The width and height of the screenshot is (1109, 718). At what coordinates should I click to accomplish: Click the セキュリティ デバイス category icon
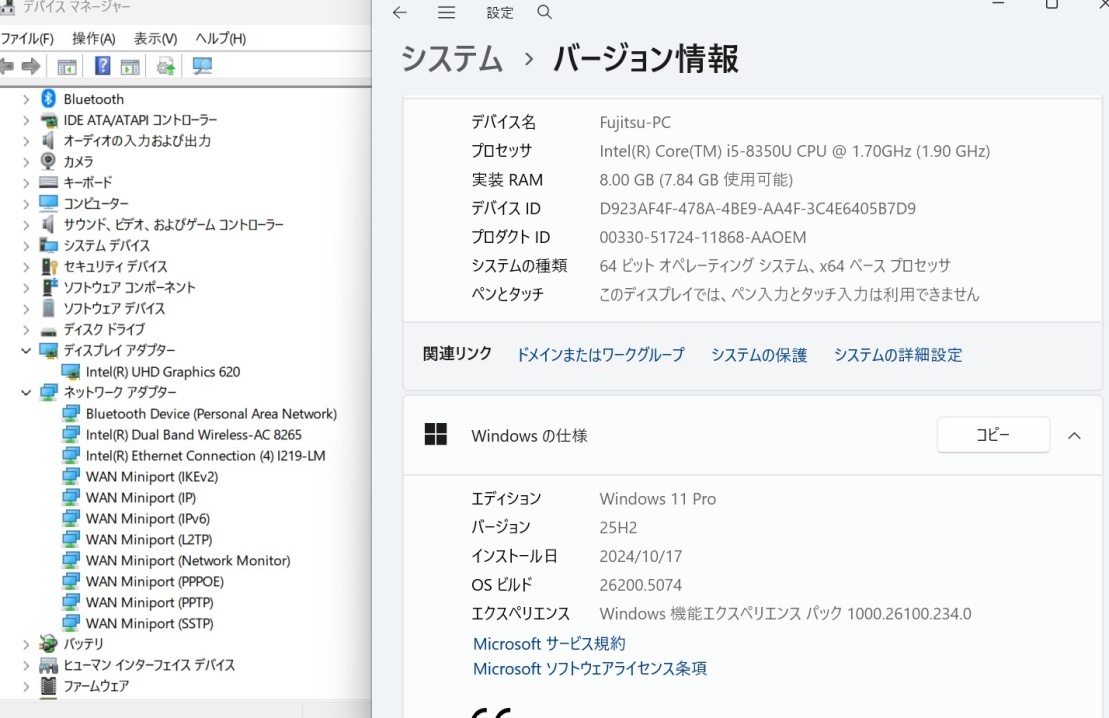pos(49,266)
